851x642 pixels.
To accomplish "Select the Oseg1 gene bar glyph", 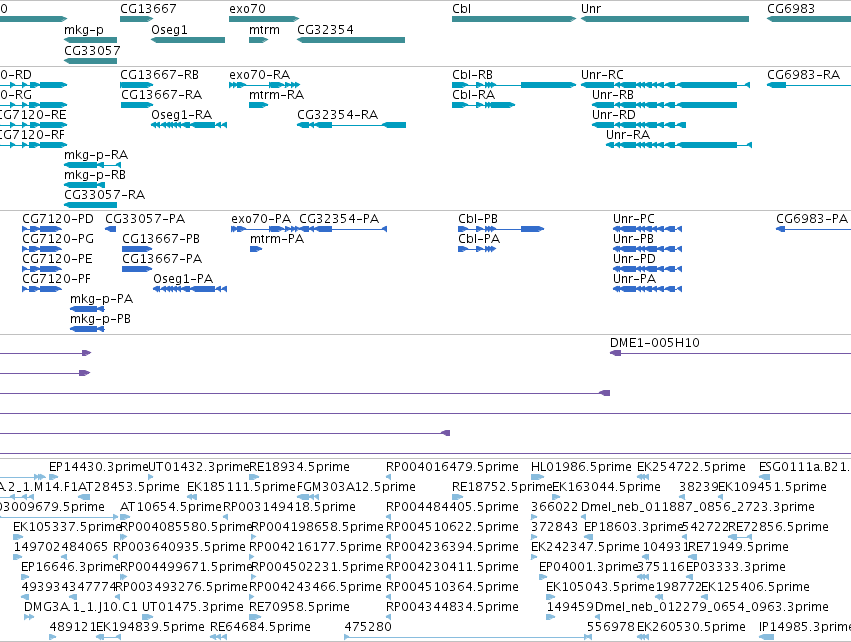I will [188, 40].
